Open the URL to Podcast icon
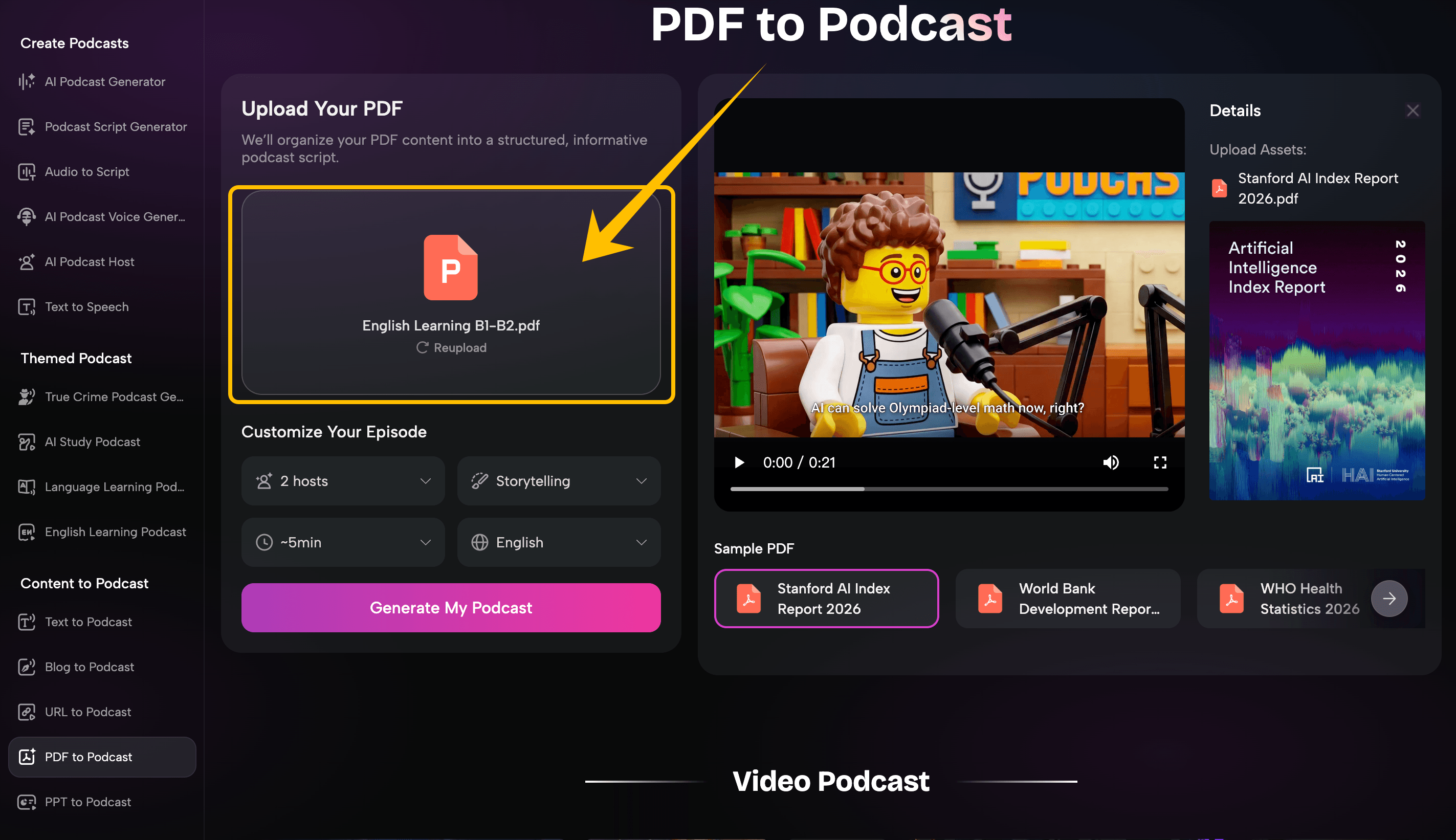1456x840 pixels. pos(27,712)
